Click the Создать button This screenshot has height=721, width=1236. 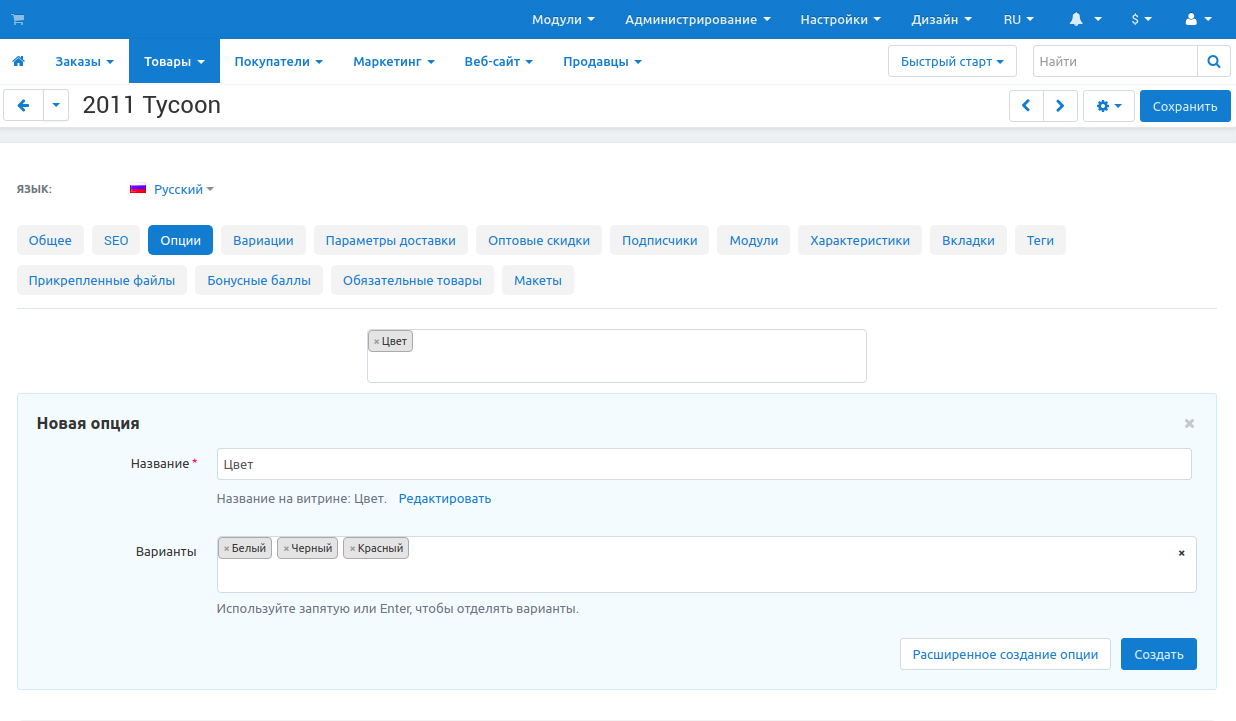point(1158,654)
